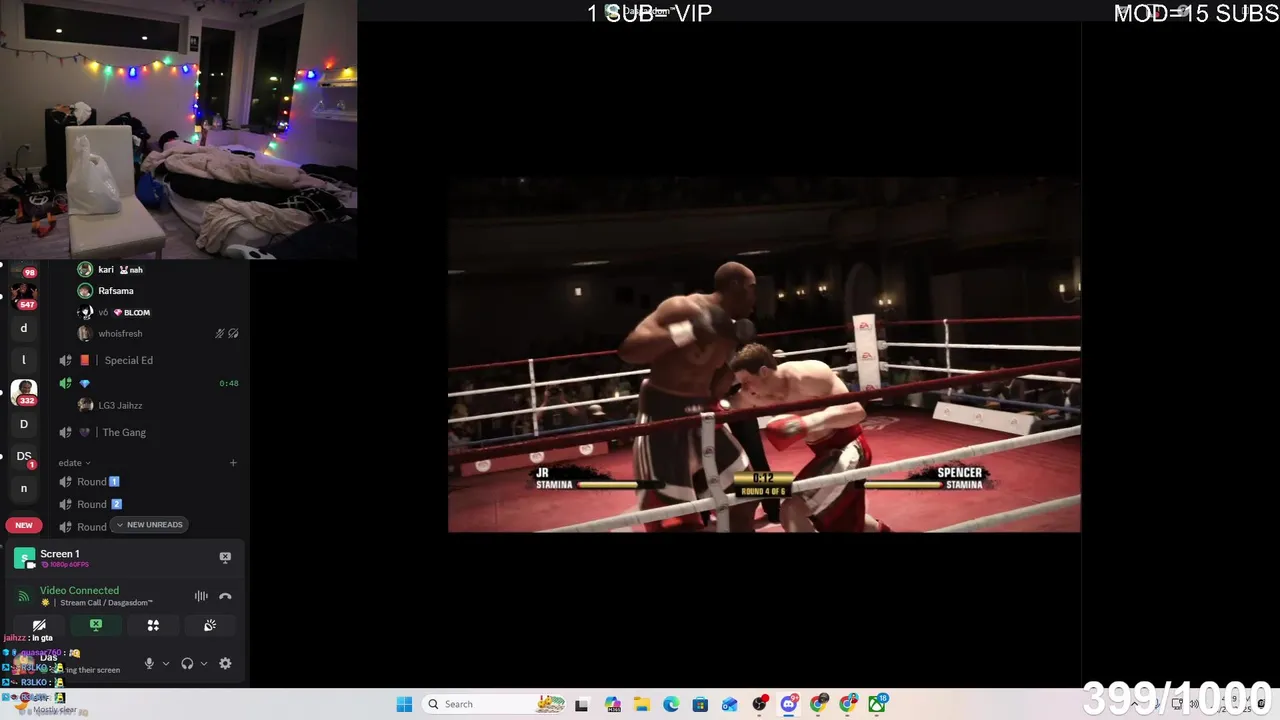Join the Round 1 voice channel

[148, 481]
